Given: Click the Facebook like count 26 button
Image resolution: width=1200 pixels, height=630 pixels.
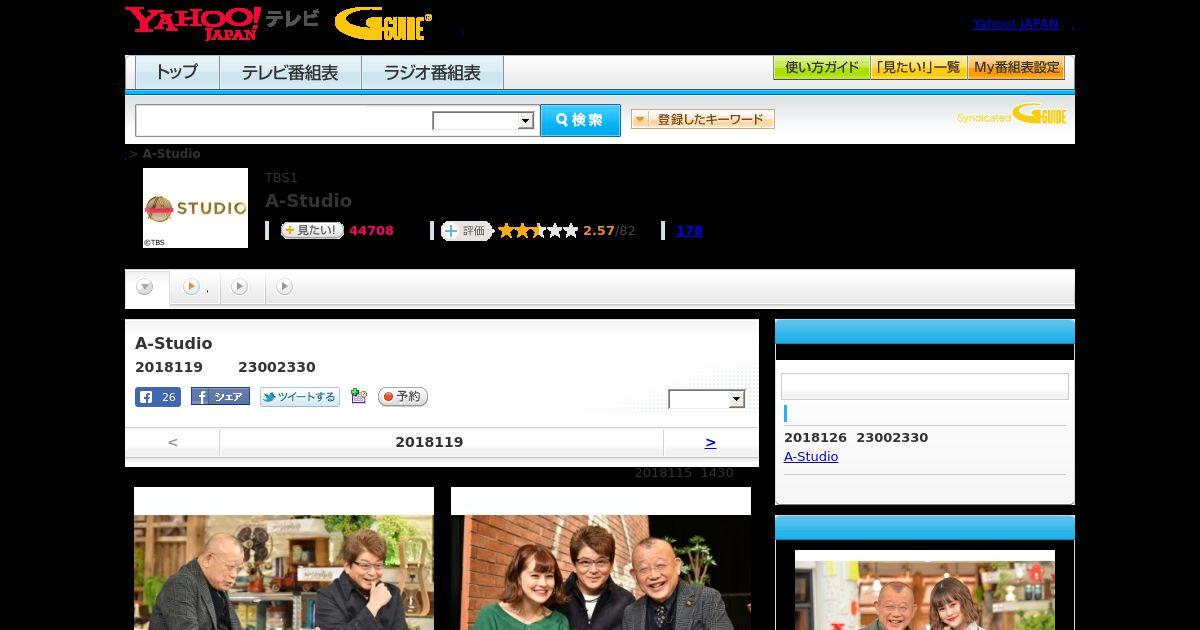Looking at the screenshot, I should (158, 397).
